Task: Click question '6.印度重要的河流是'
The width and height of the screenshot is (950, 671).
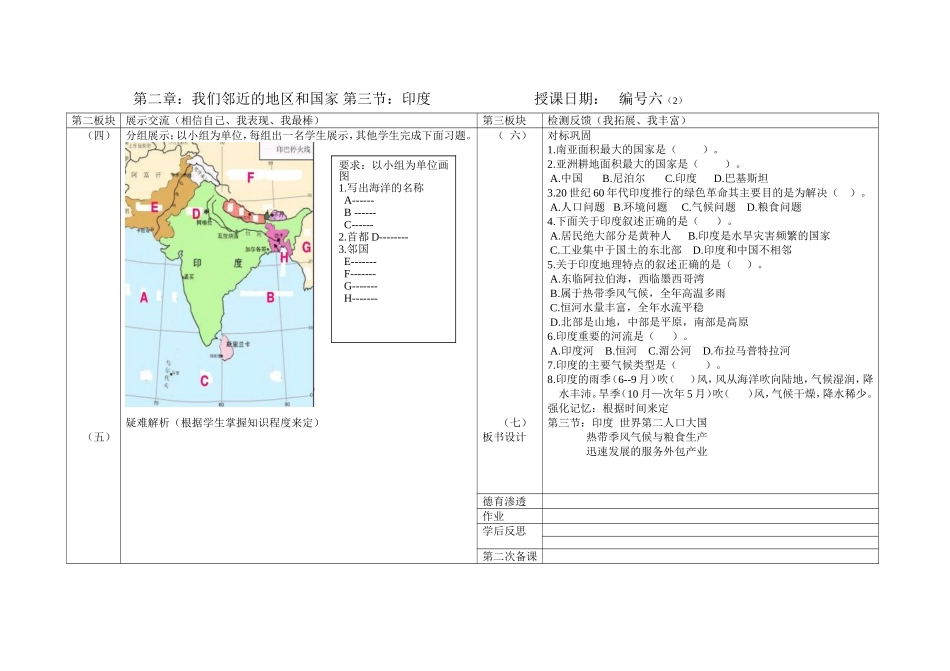Action: (618, 336)
